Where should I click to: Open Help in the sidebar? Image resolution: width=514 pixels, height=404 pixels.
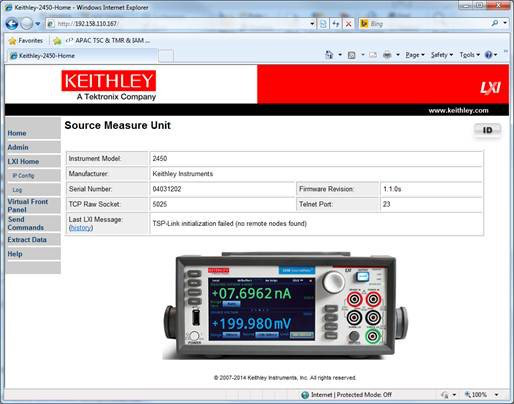(x=15, y=254)
